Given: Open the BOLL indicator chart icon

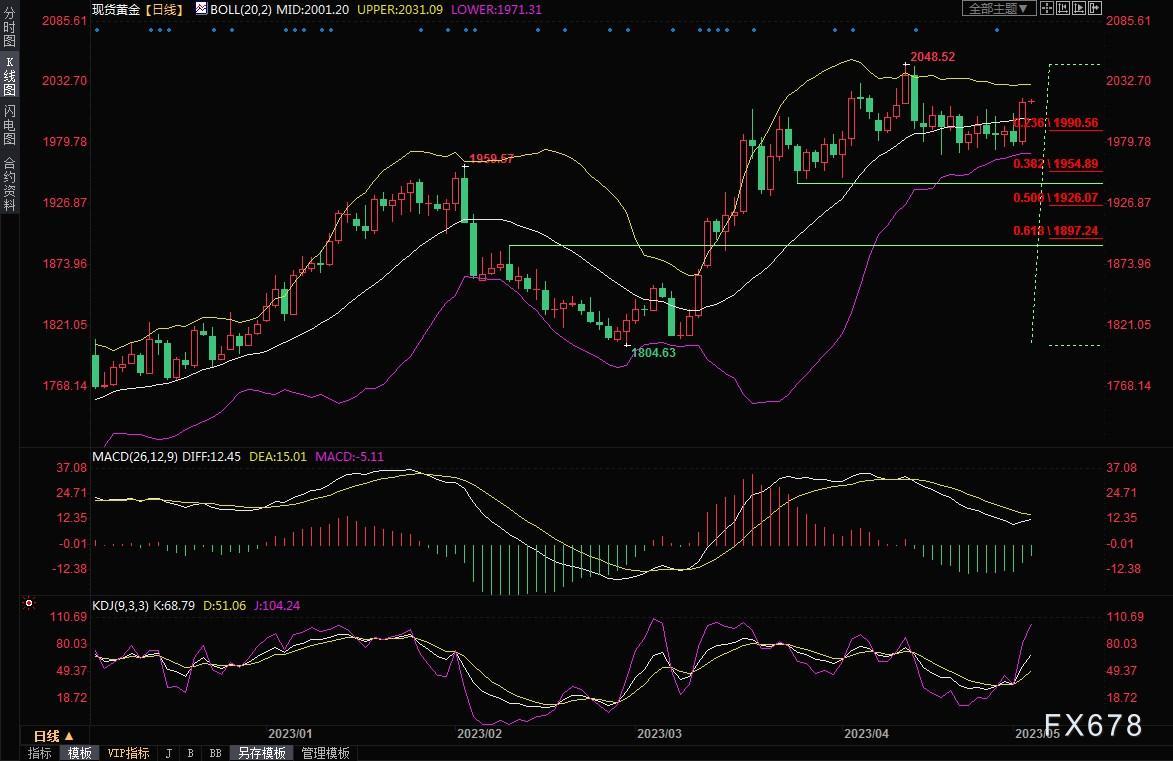Looking at the screenshot, I should pos(201,8).
